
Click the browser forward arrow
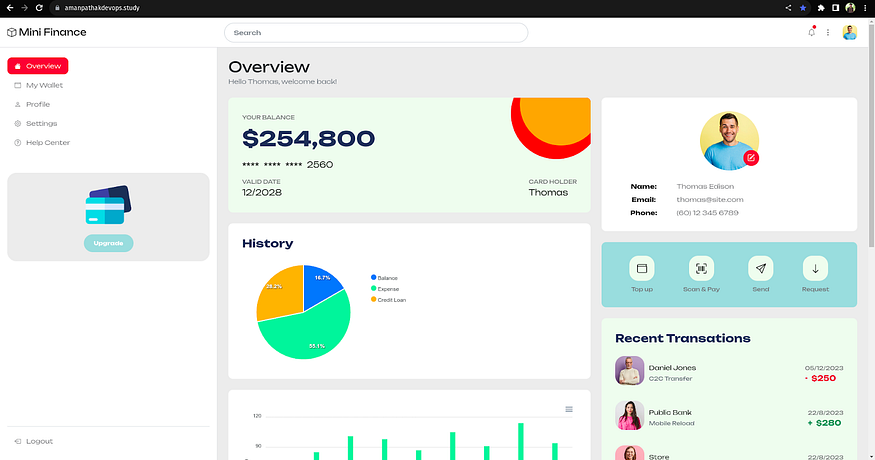(24, 8)
